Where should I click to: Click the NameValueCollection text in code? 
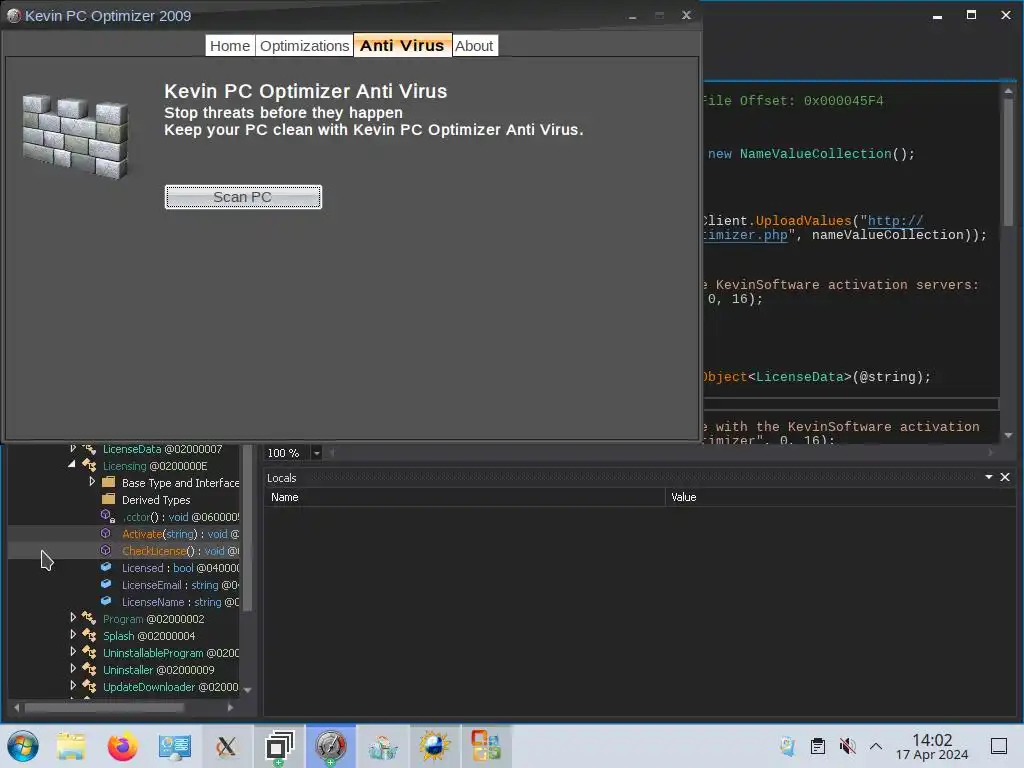coord(816,154)
